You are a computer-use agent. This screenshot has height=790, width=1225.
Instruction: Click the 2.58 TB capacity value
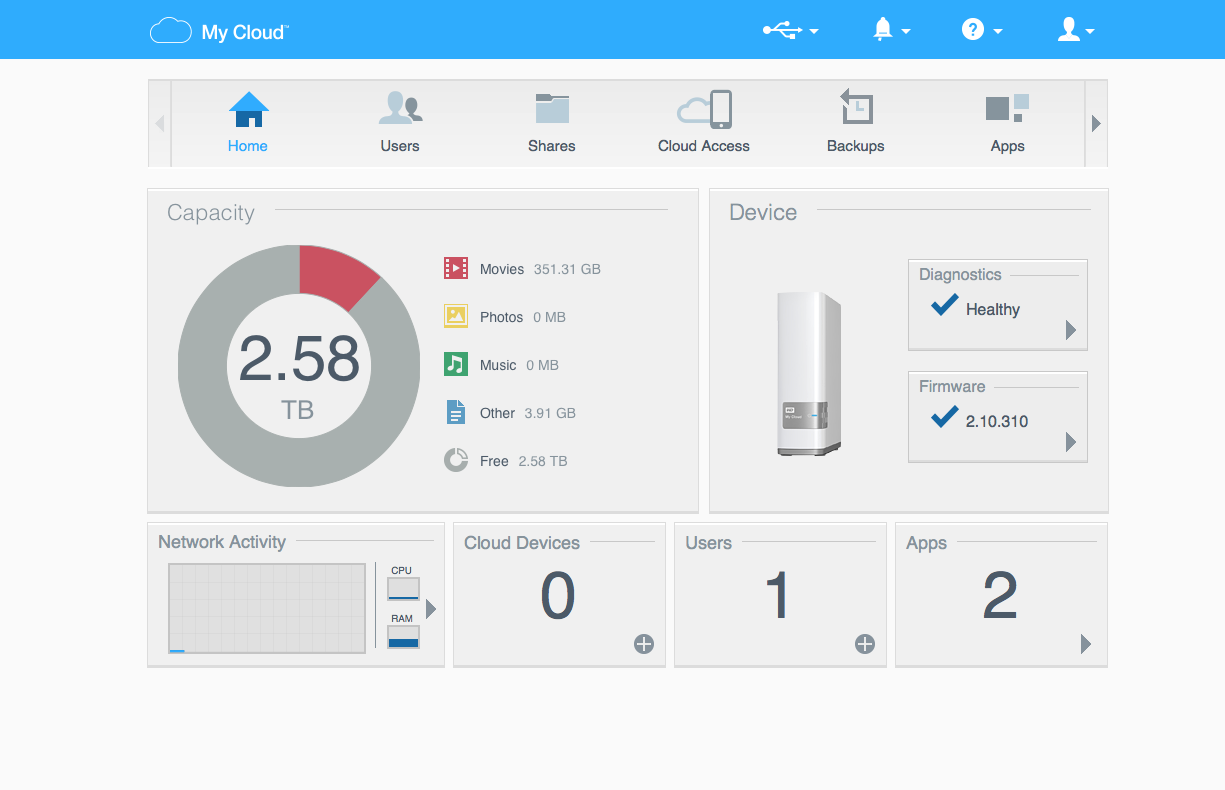pyautogui.click(x=299, y=376)
